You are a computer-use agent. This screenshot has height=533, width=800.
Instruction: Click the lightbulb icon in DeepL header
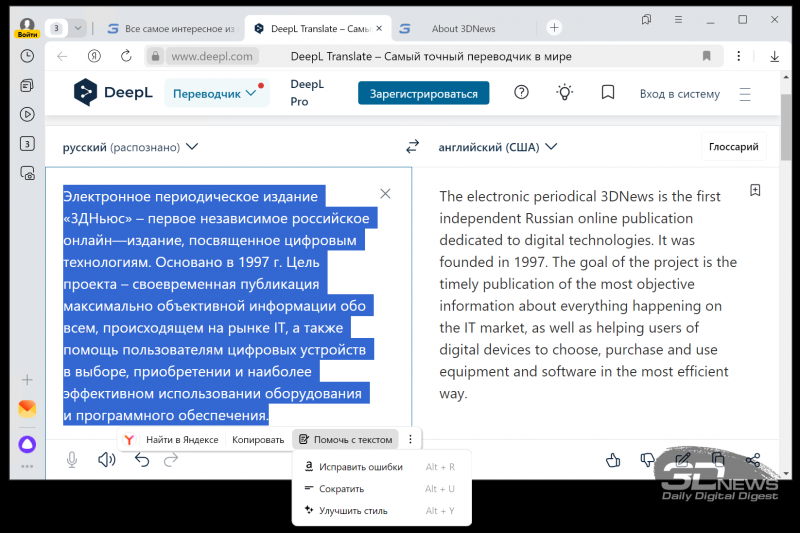[x=565, y=93]
